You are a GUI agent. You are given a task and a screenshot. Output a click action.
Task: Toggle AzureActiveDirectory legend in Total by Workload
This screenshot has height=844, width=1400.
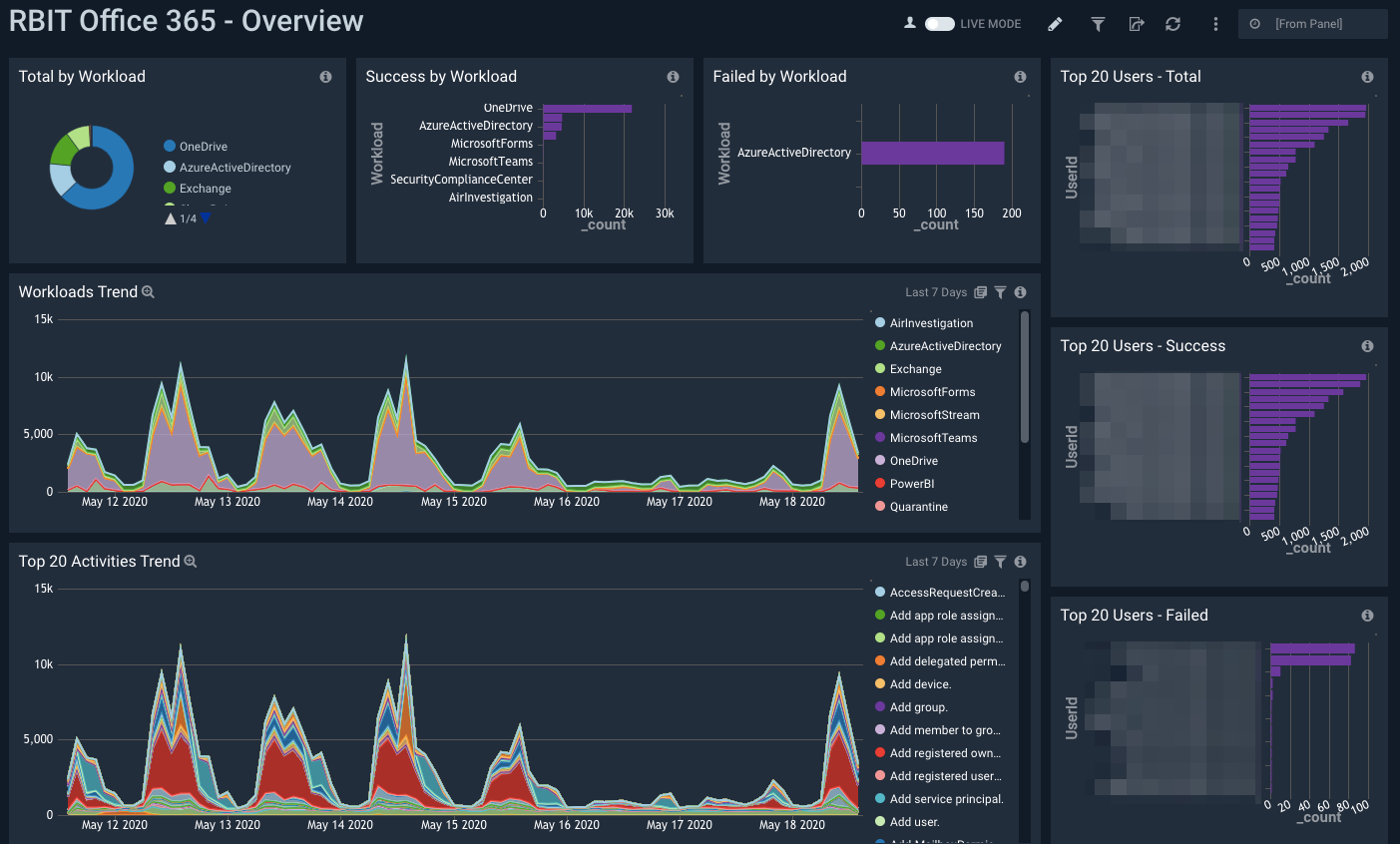[228, 168]
